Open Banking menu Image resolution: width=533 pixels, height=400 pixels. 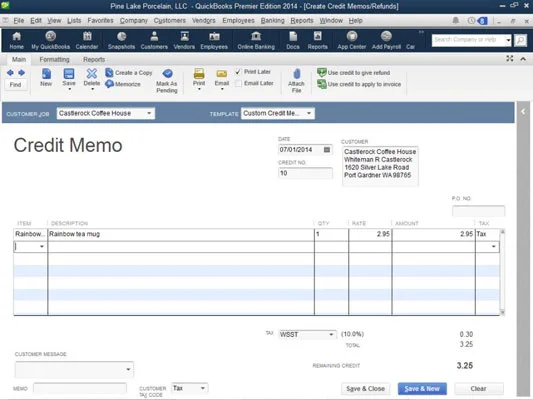tap(272, 21)
